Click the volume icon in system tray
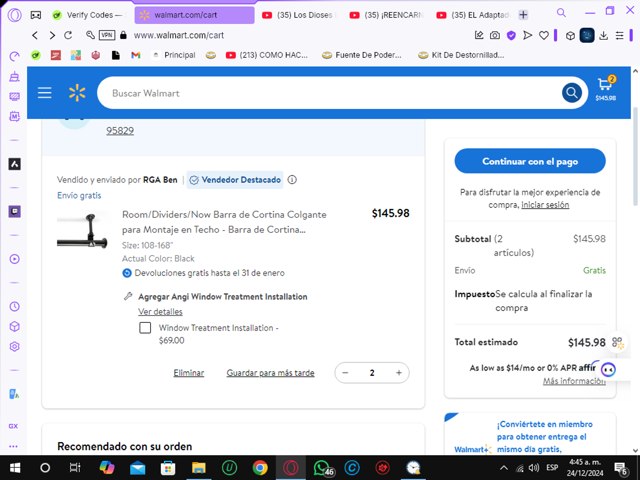This screenshot has width=640, height=480. [534, 468]
